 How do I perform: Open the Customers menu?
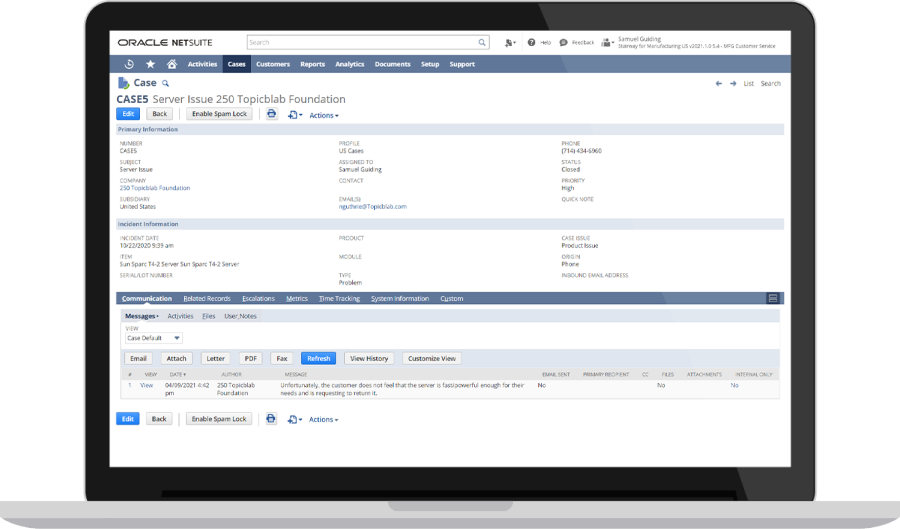(273, 64)
